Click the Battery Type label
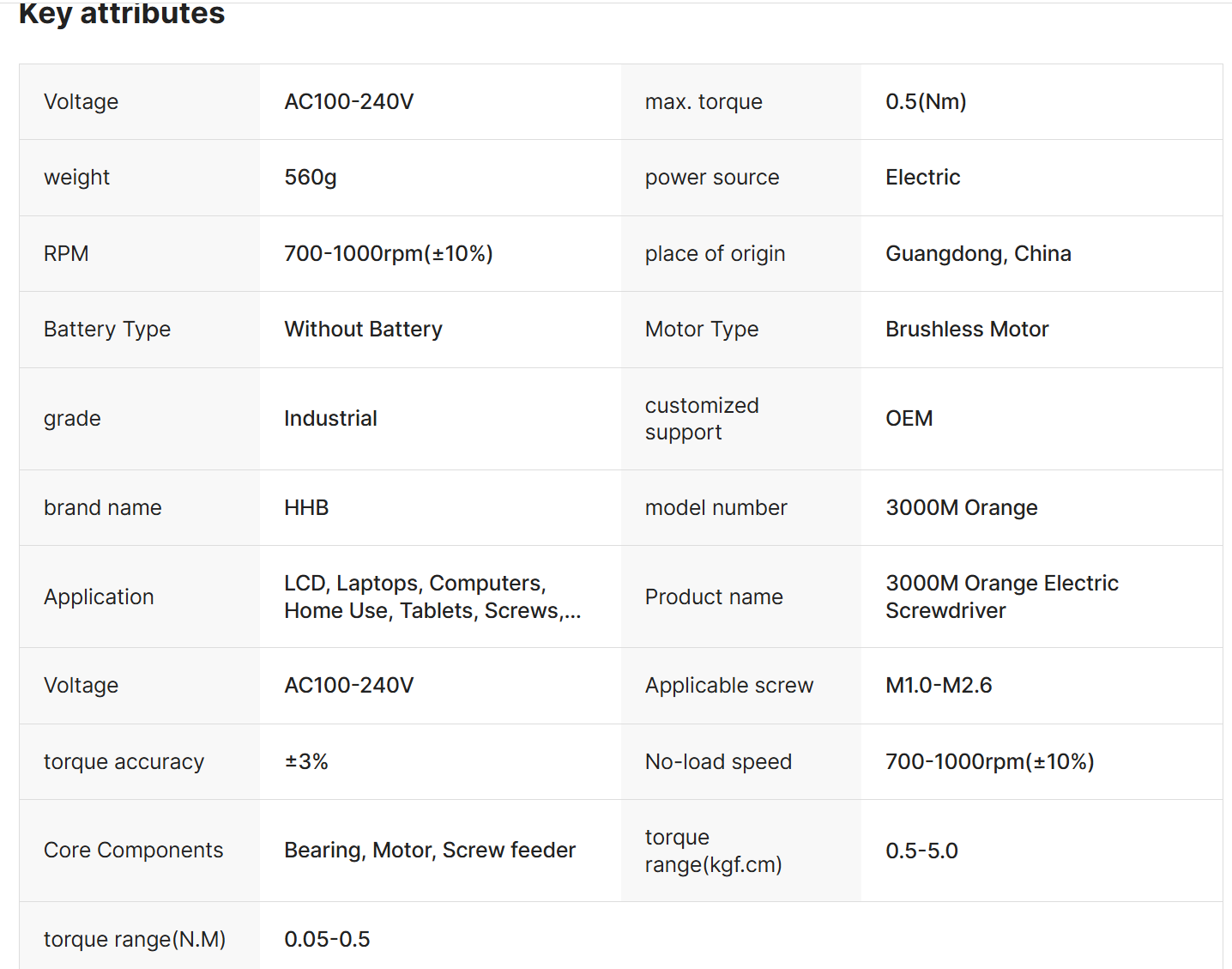The width and height of the screenshot is (1232, 969). pos(107,329)
